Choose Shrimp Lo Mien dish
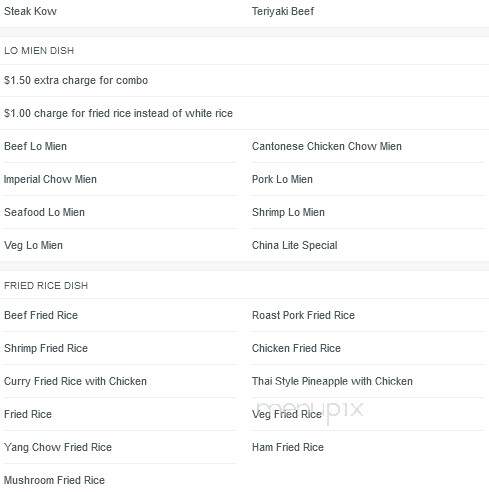The image size is (489, 492). 288,212
